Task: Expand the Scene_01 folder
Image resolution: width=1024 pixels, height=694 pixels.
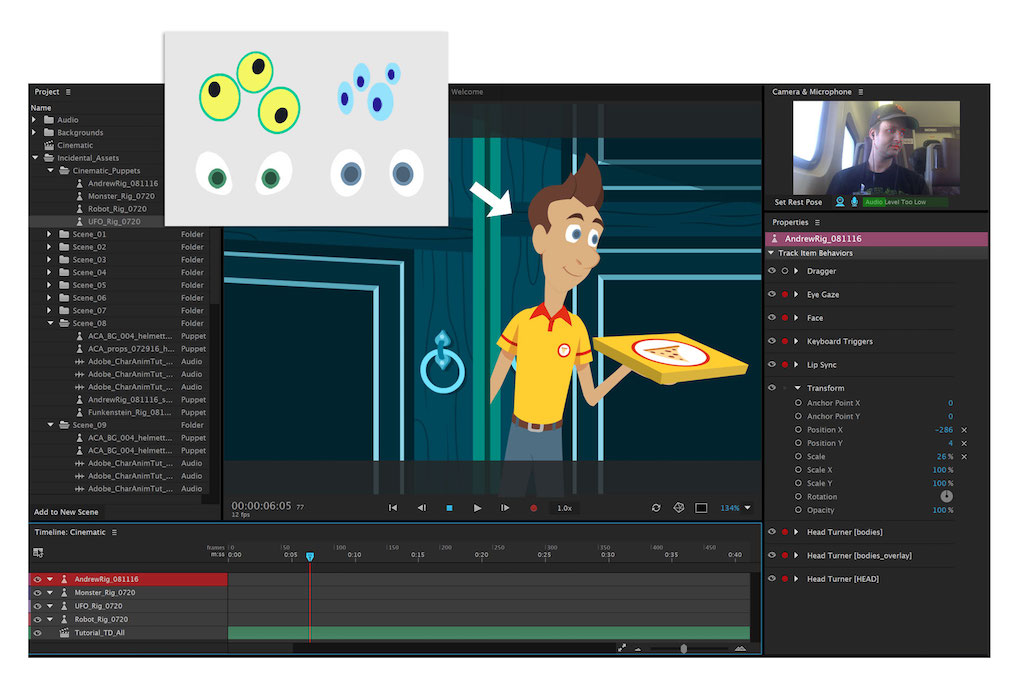Action: (50, 234)
